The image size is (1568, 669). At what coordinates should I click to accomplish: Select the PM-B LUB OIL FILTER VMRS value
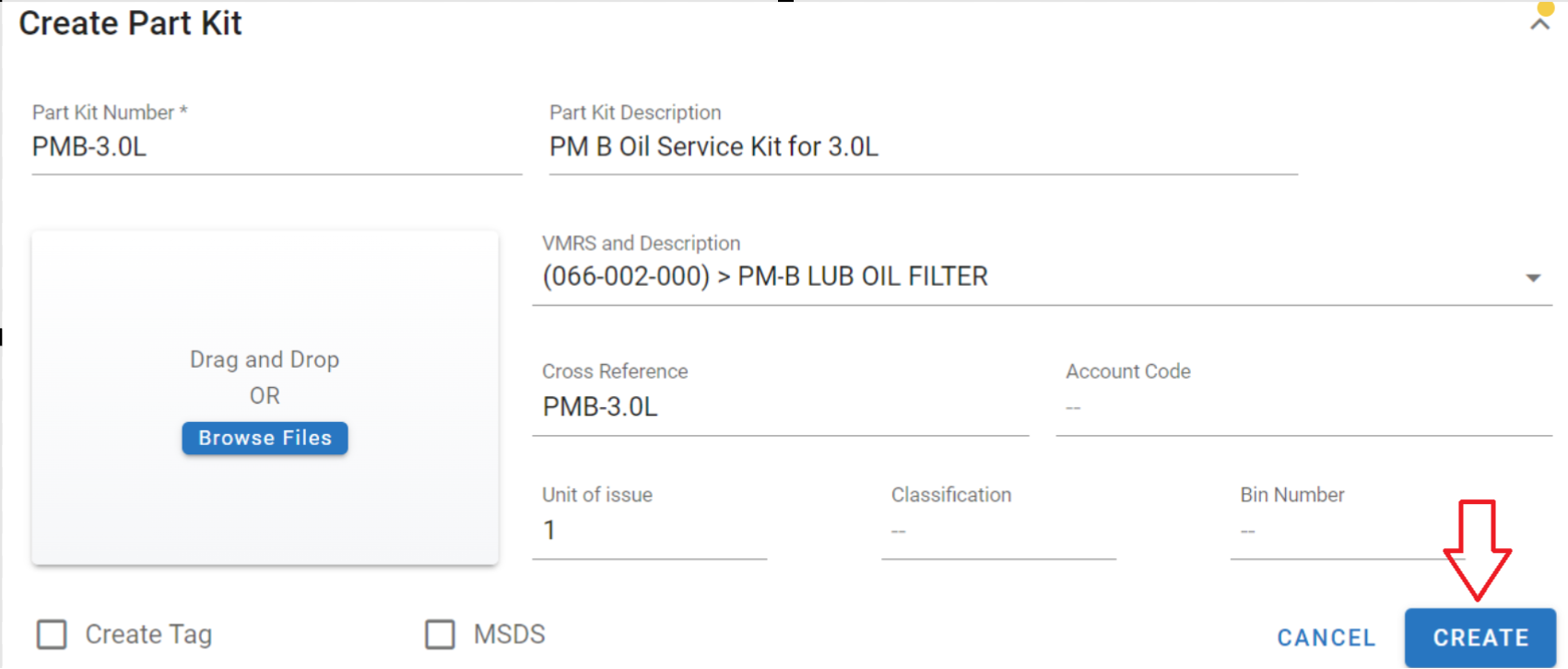[x=765, y=276]
